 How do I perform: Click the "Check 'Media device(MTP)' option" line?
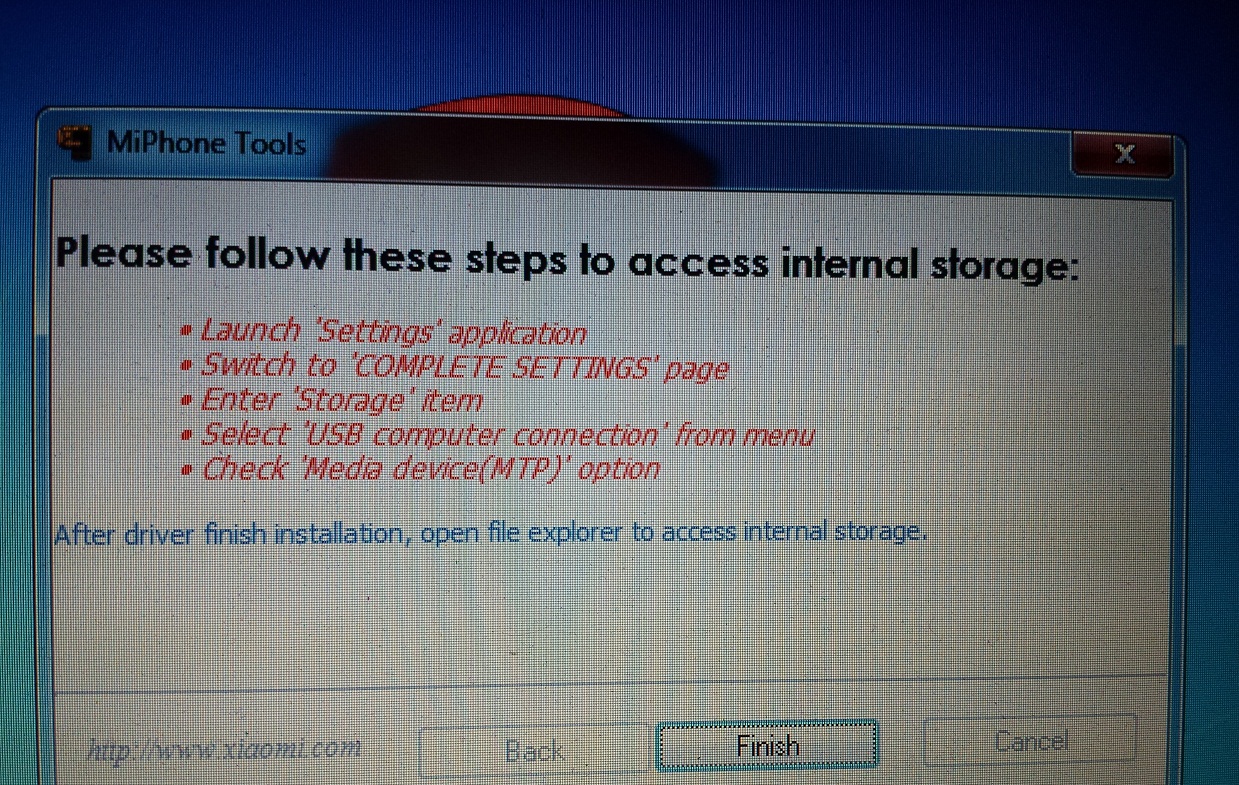pos(430,469)
